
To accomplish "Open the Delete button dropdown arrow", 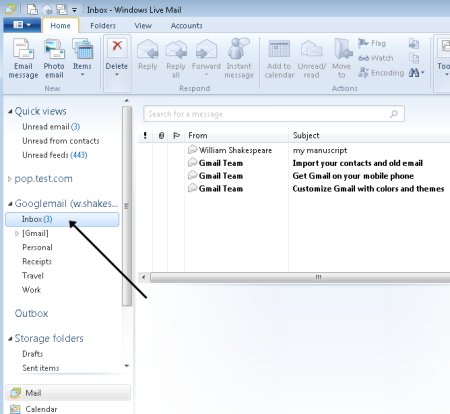I will [117, 75].
